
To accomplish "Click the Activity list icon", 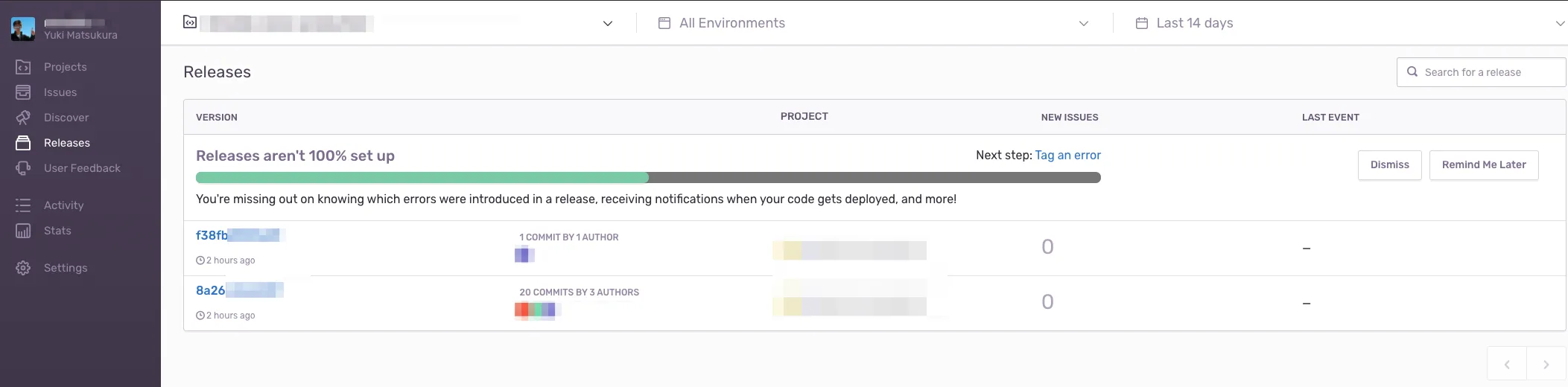I will 23,205.
